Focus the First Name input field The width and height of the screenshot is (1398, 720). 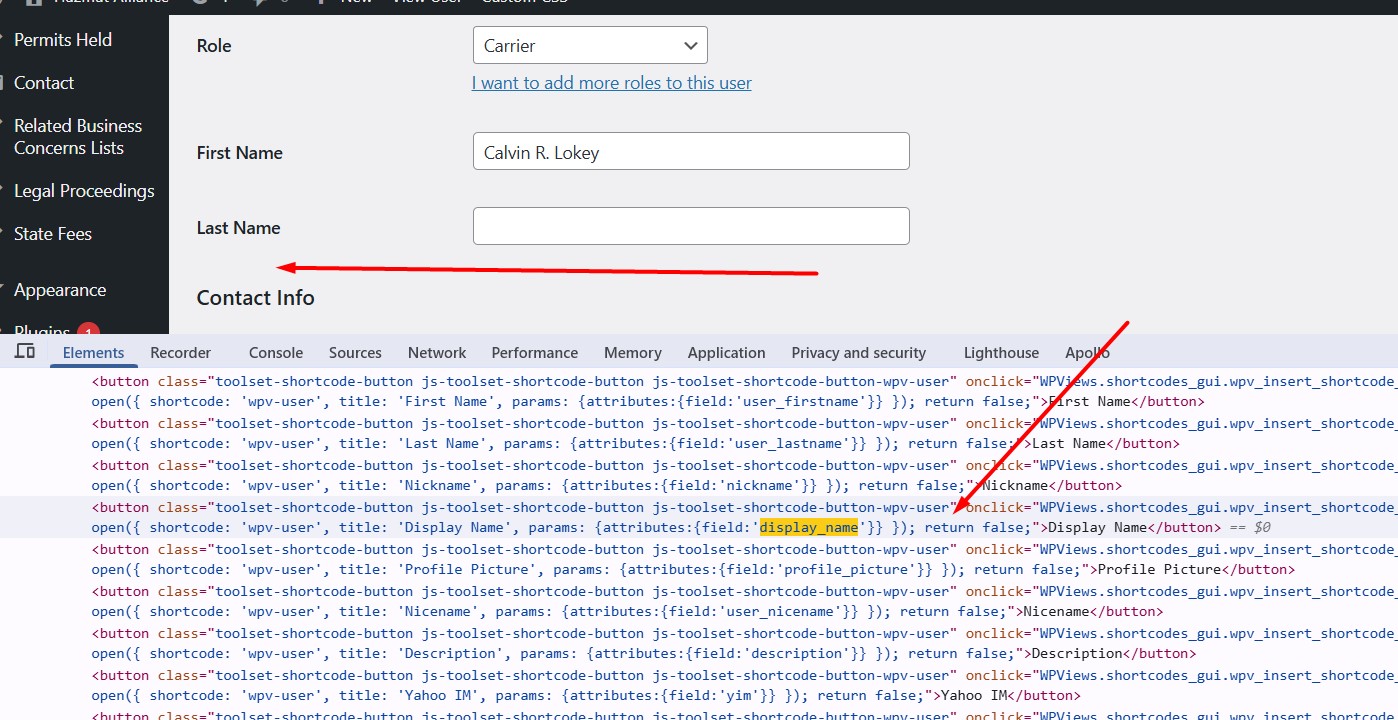(691, 151)
